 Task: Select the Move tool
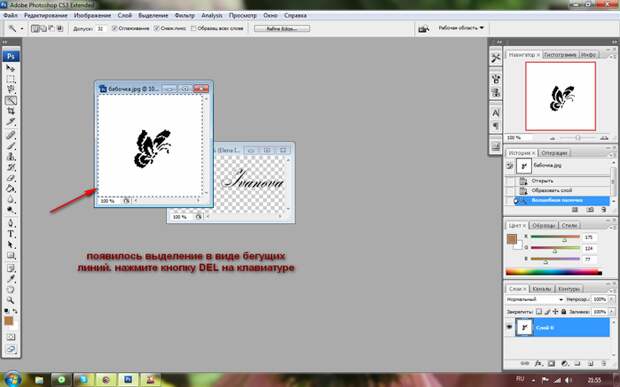[11, 68]
